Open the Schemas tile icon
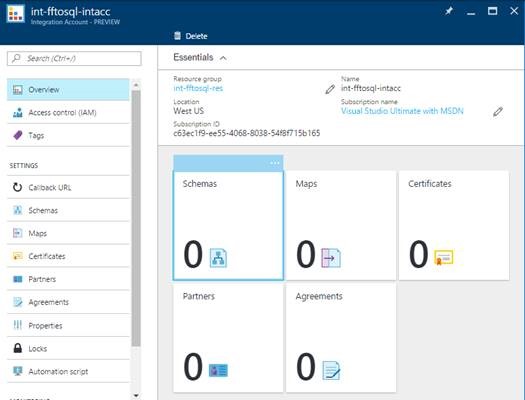This screenshot has width=525, height=400. (218, 257)
